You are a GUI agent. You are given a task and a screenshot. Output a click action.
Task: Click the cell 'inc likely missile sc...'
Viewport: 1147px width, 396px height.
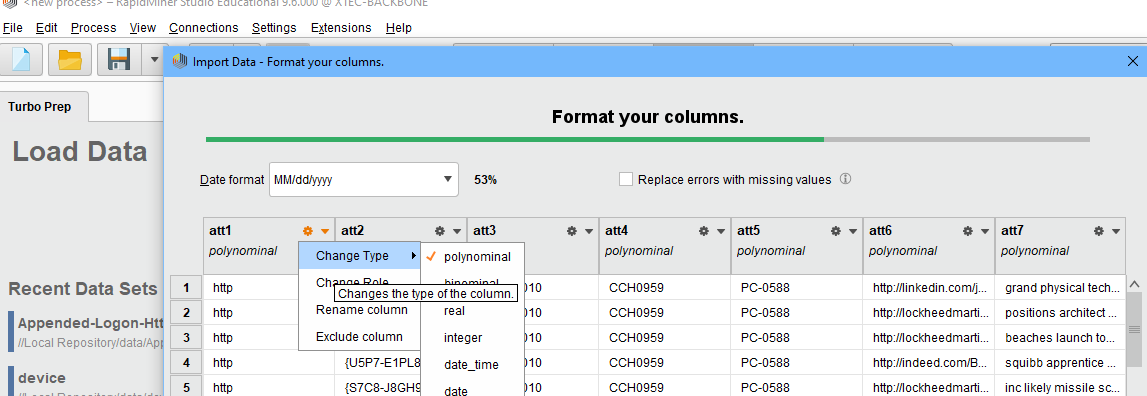pos(1061,387)
